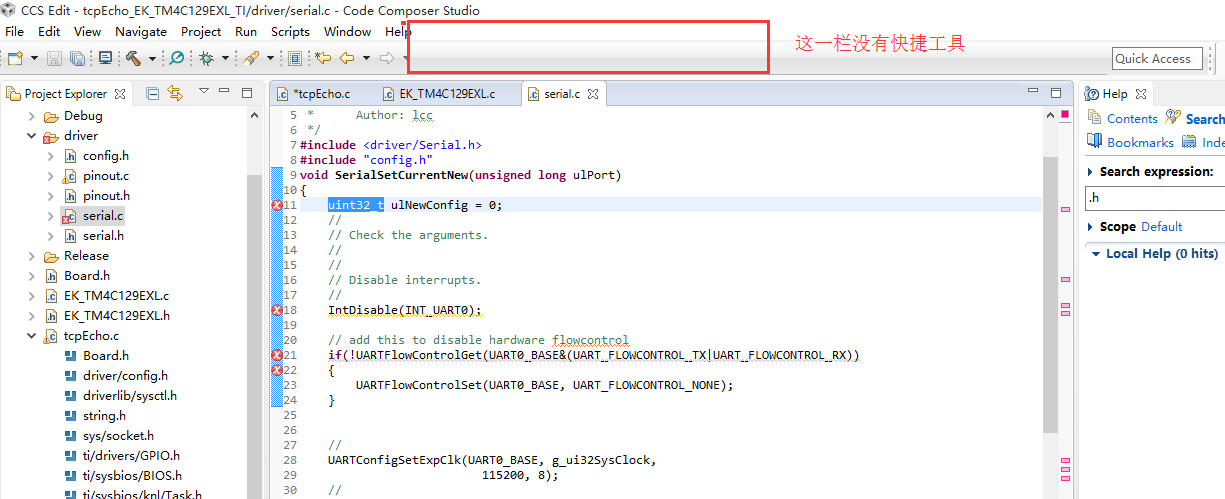This screenshot has width=1225, height=499.
Task: Click Collapse All in Project Explorer
Action: click(x=152, y=93)
